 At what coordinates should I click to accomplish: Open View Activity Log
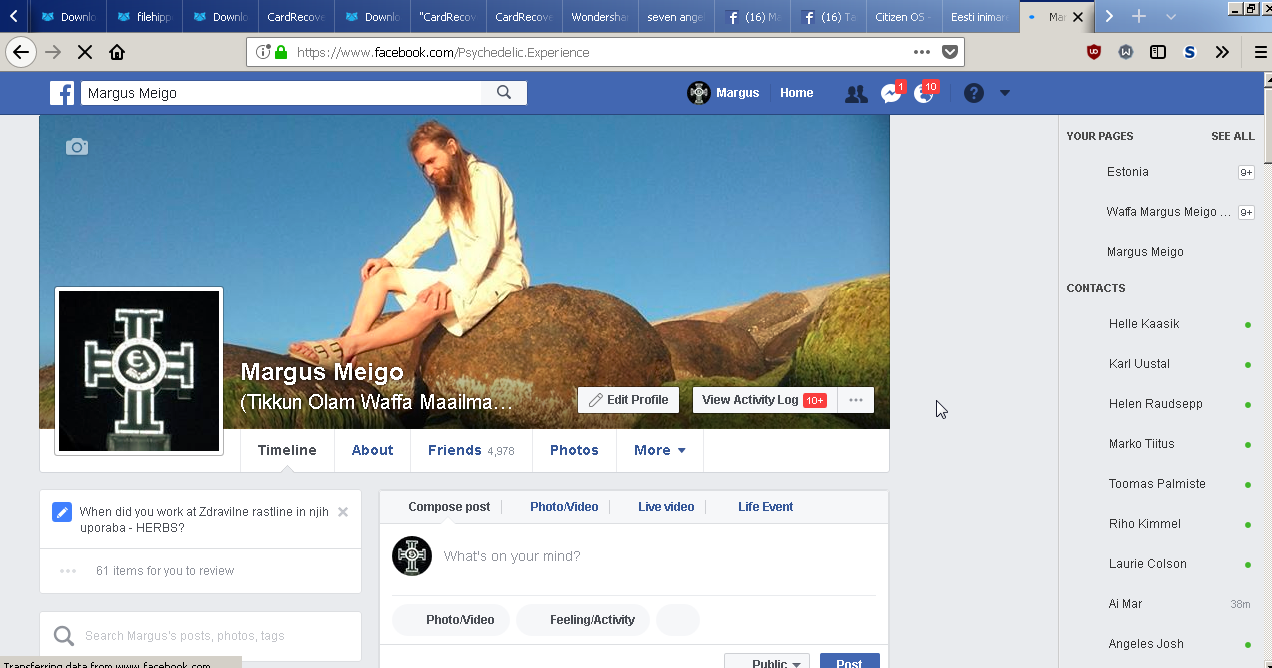[x=764, y=400]
